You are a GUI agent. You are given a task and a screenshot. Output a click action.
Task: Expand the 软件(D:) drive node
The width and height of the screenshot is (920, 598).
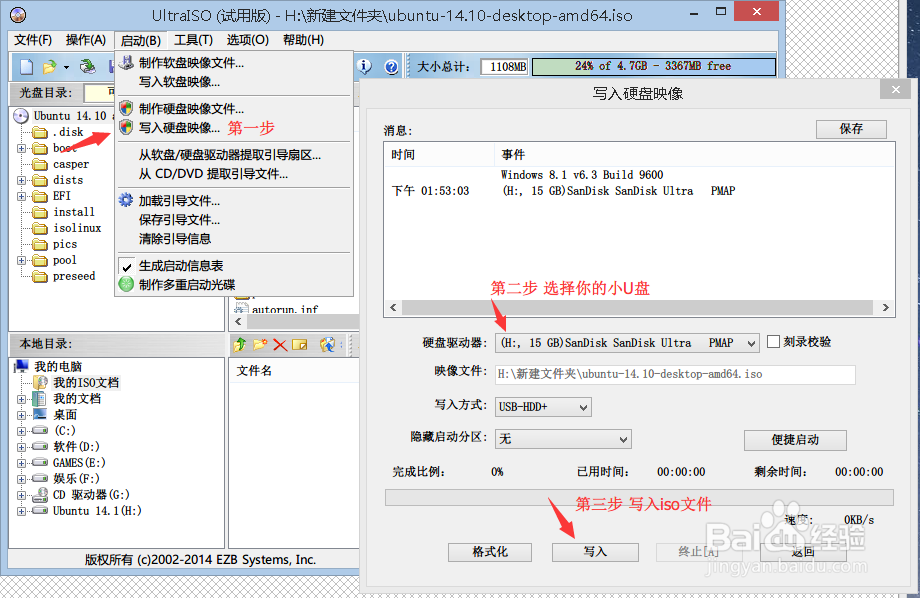pyautogui.click(x=22, y=447)
